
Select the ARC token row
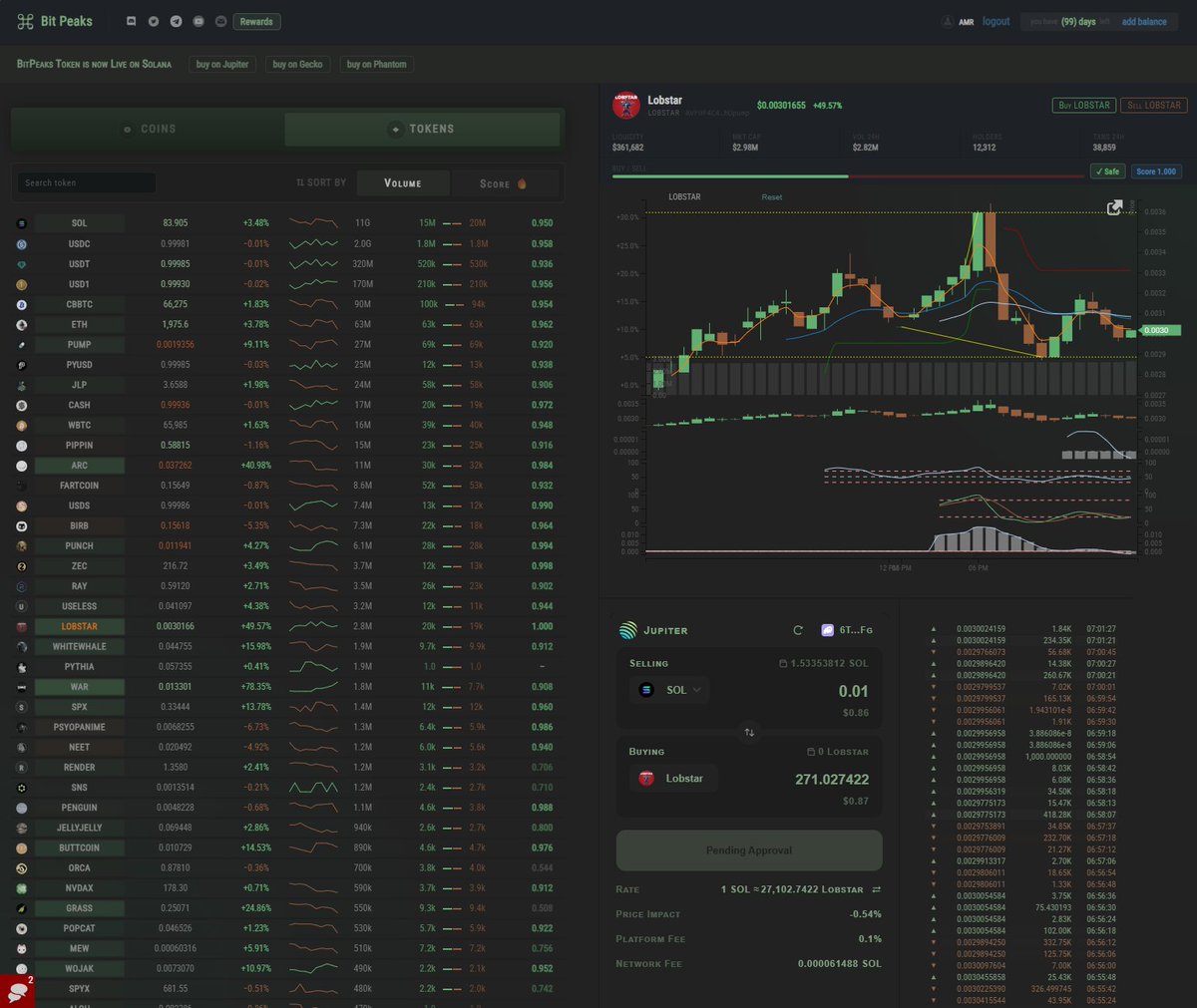(289, 466)
